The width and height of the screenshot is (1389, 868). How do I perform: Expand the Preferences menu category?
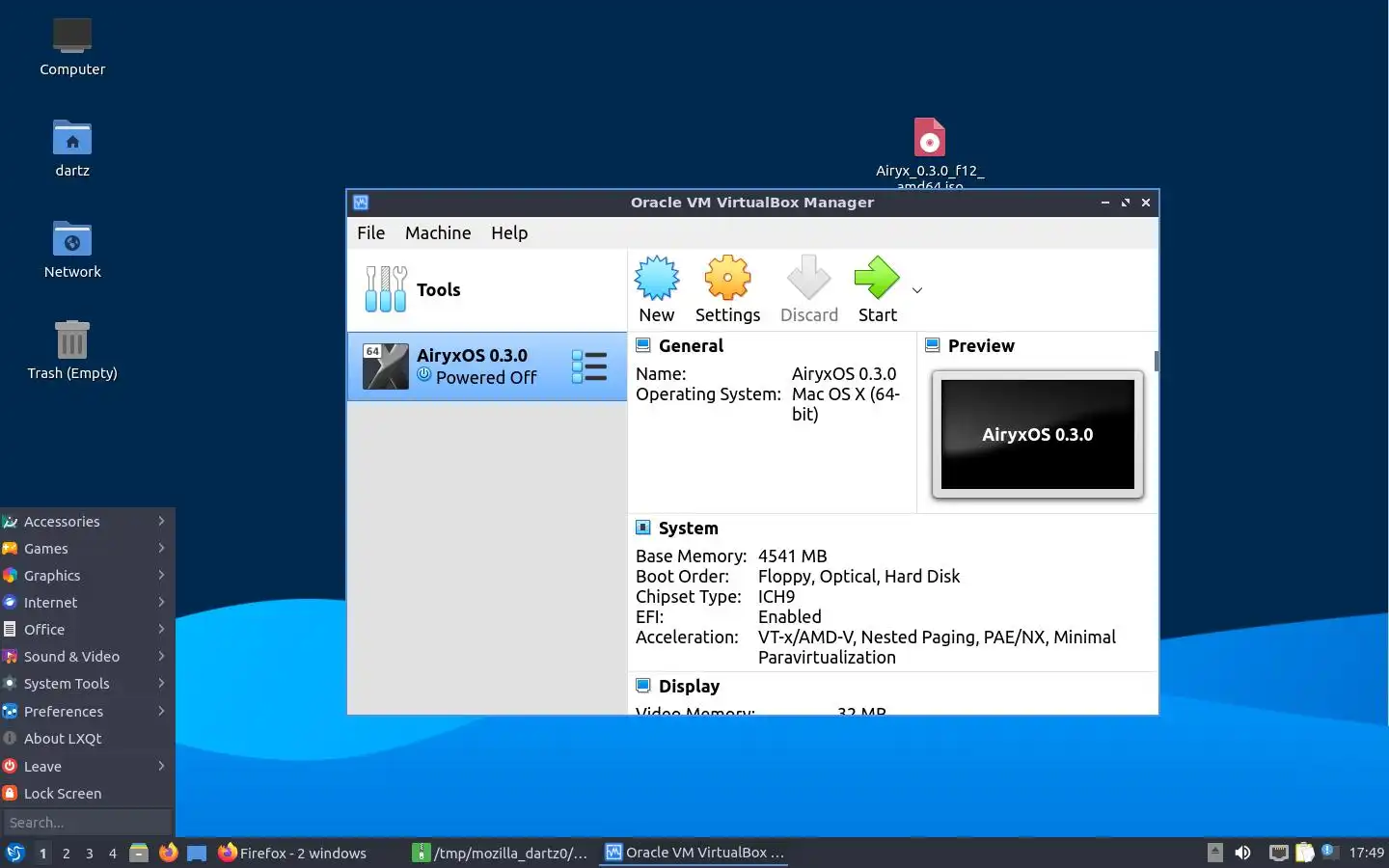coord(87,711)
